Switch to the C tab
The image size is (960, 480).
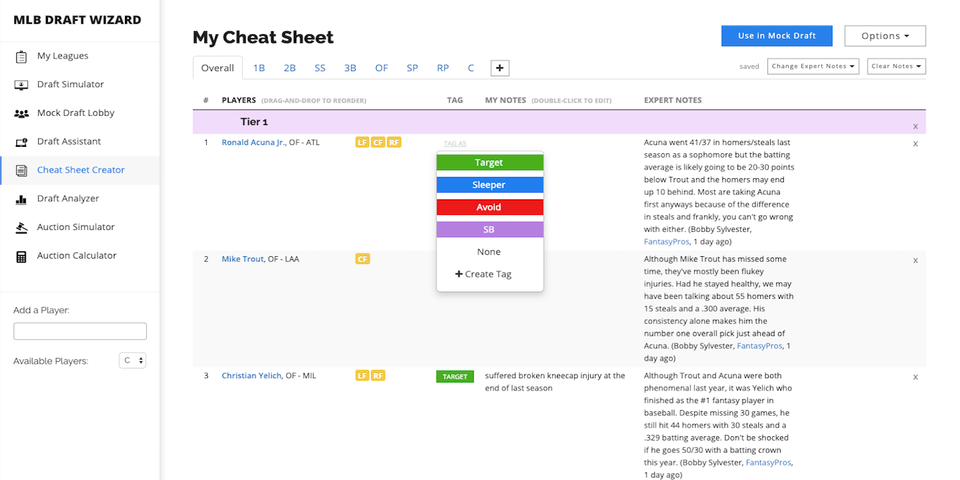pyautogui.click(x=471, y=68)
